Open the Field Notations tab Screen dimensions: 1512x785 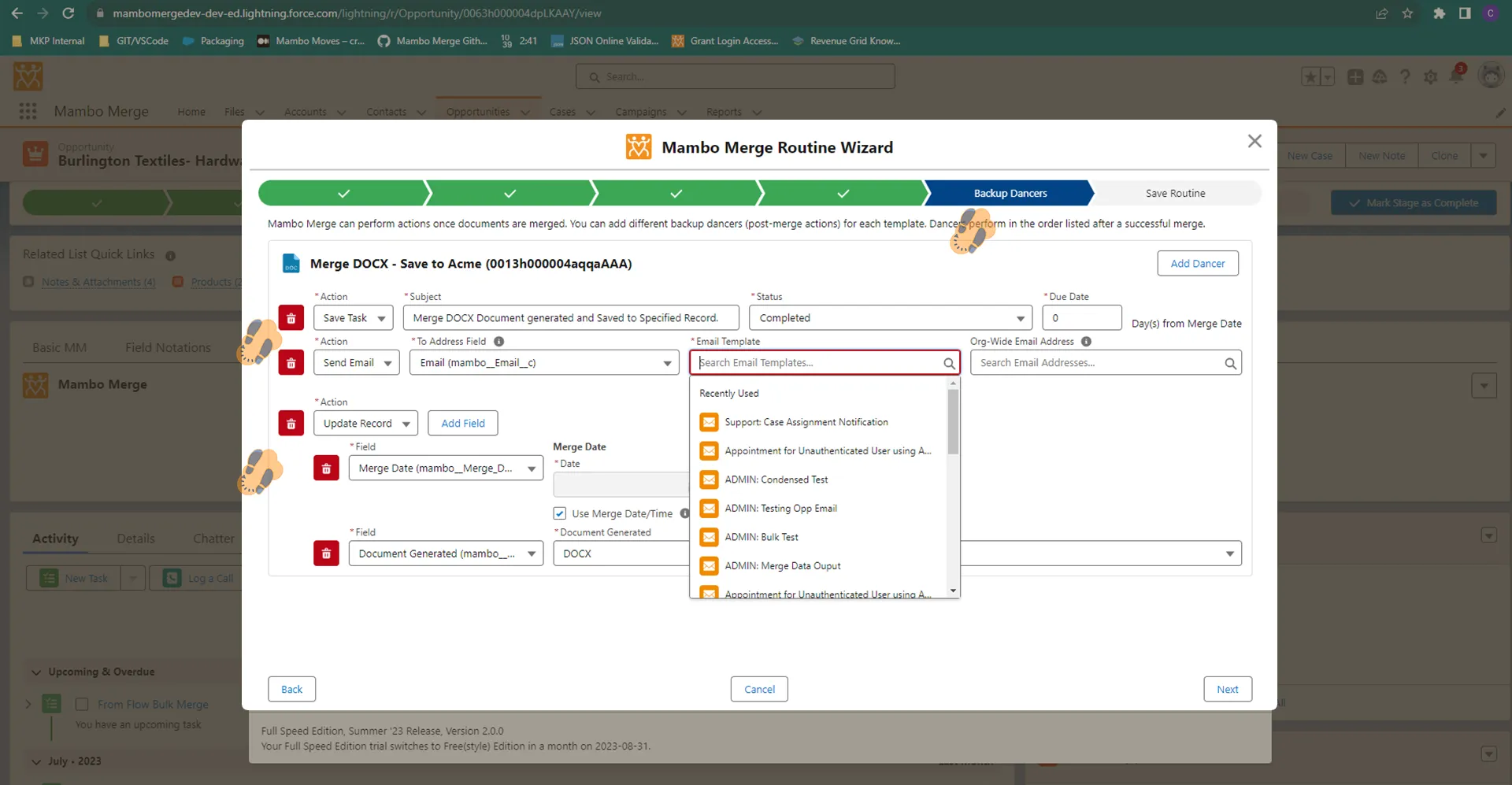point(168,347)
